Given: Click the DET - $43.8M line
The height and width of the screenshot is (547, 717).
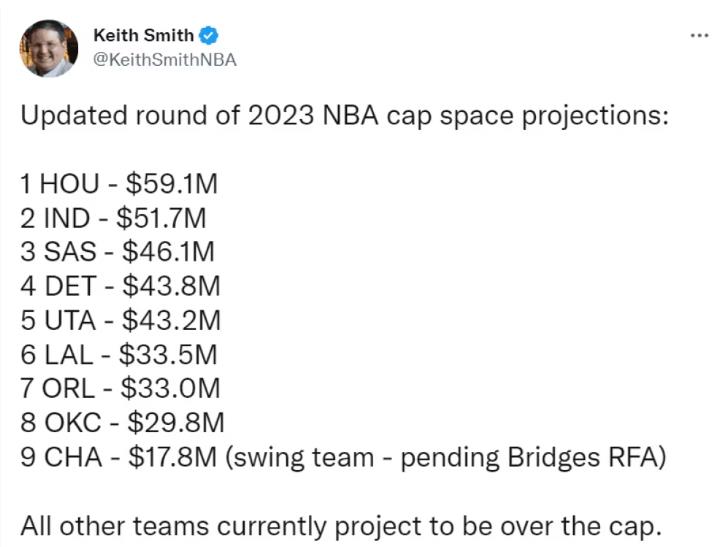Looking at the screenshot, I should coord(119,286).
